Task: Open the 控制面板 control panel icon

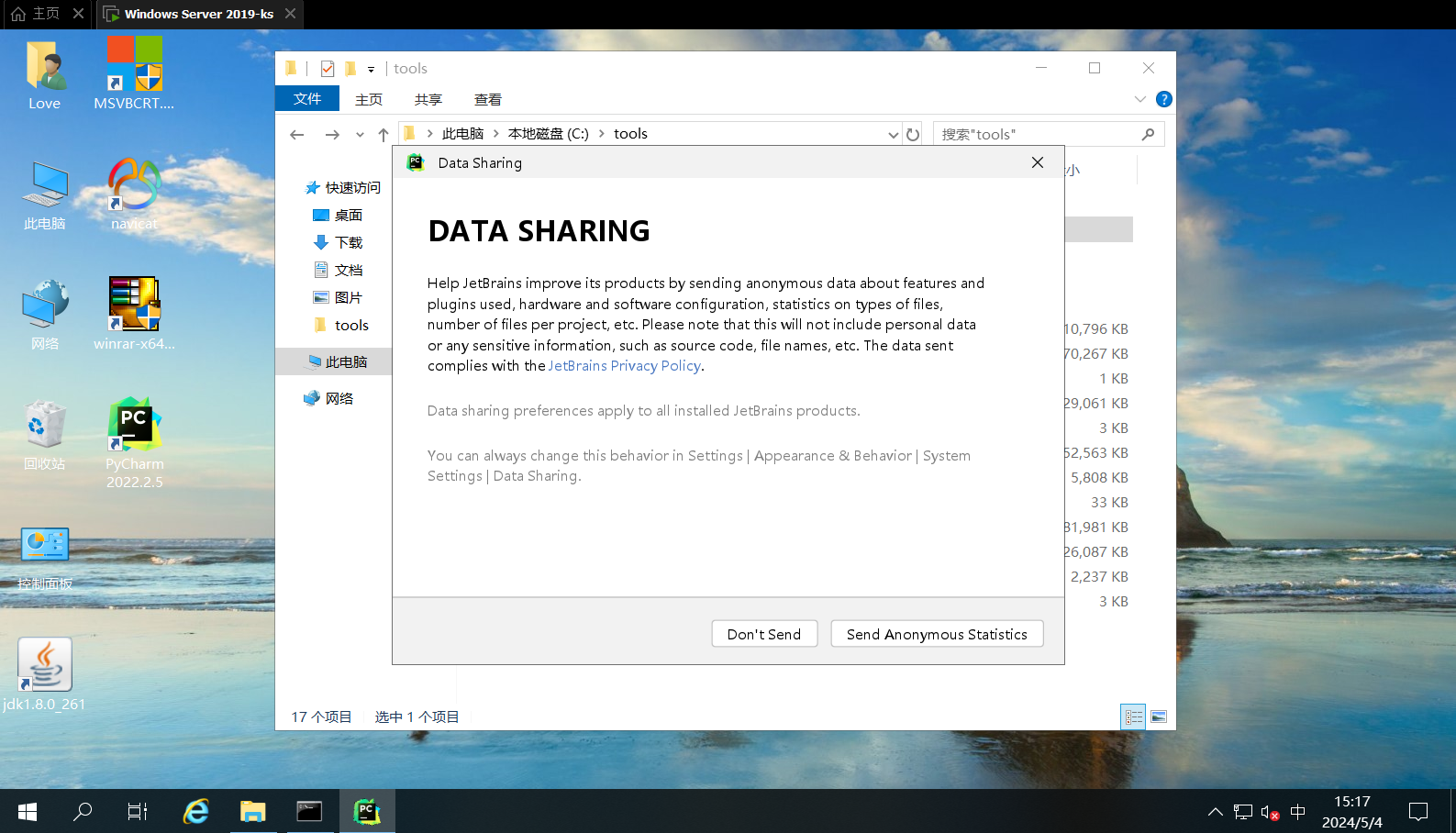Action: [x=45, y=558]
